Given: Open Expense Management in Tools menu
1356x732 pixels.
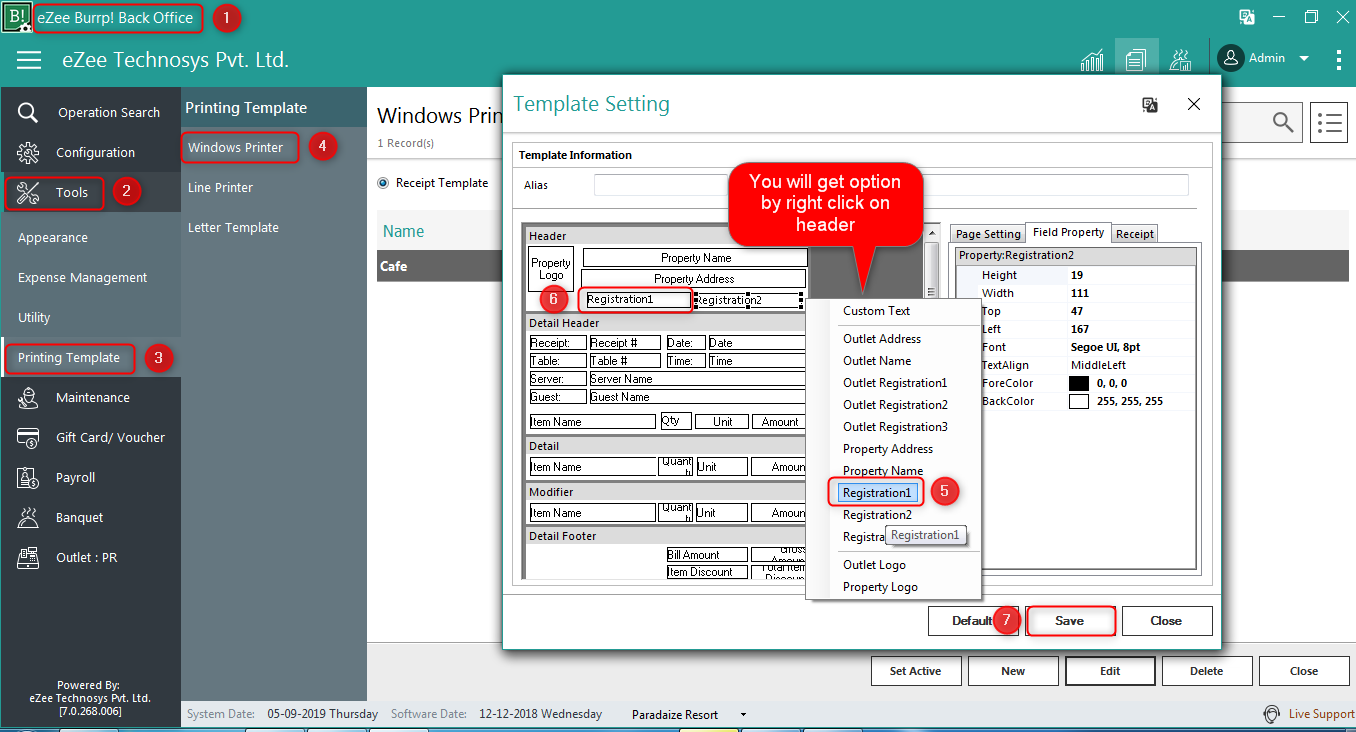Looking at the screenshot, I should [82, 277].
